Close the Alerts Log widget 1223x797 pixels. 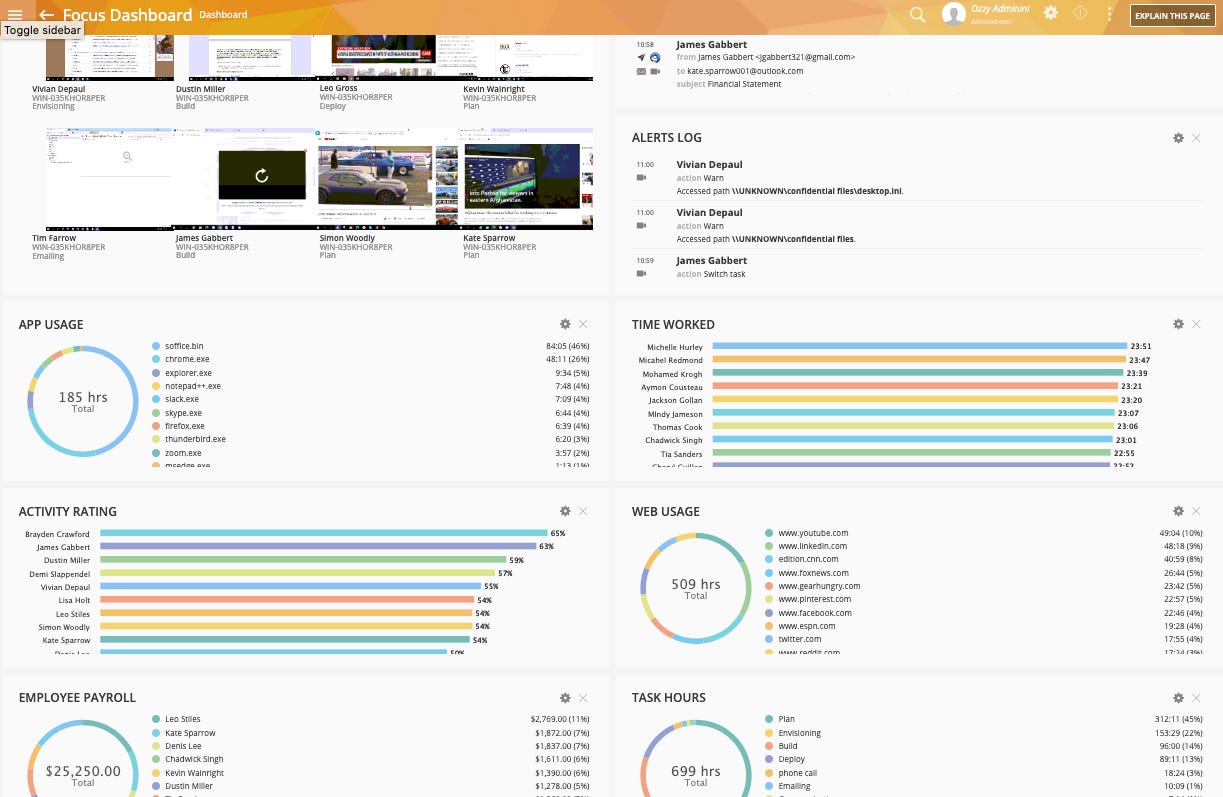tap(1196, 138)
